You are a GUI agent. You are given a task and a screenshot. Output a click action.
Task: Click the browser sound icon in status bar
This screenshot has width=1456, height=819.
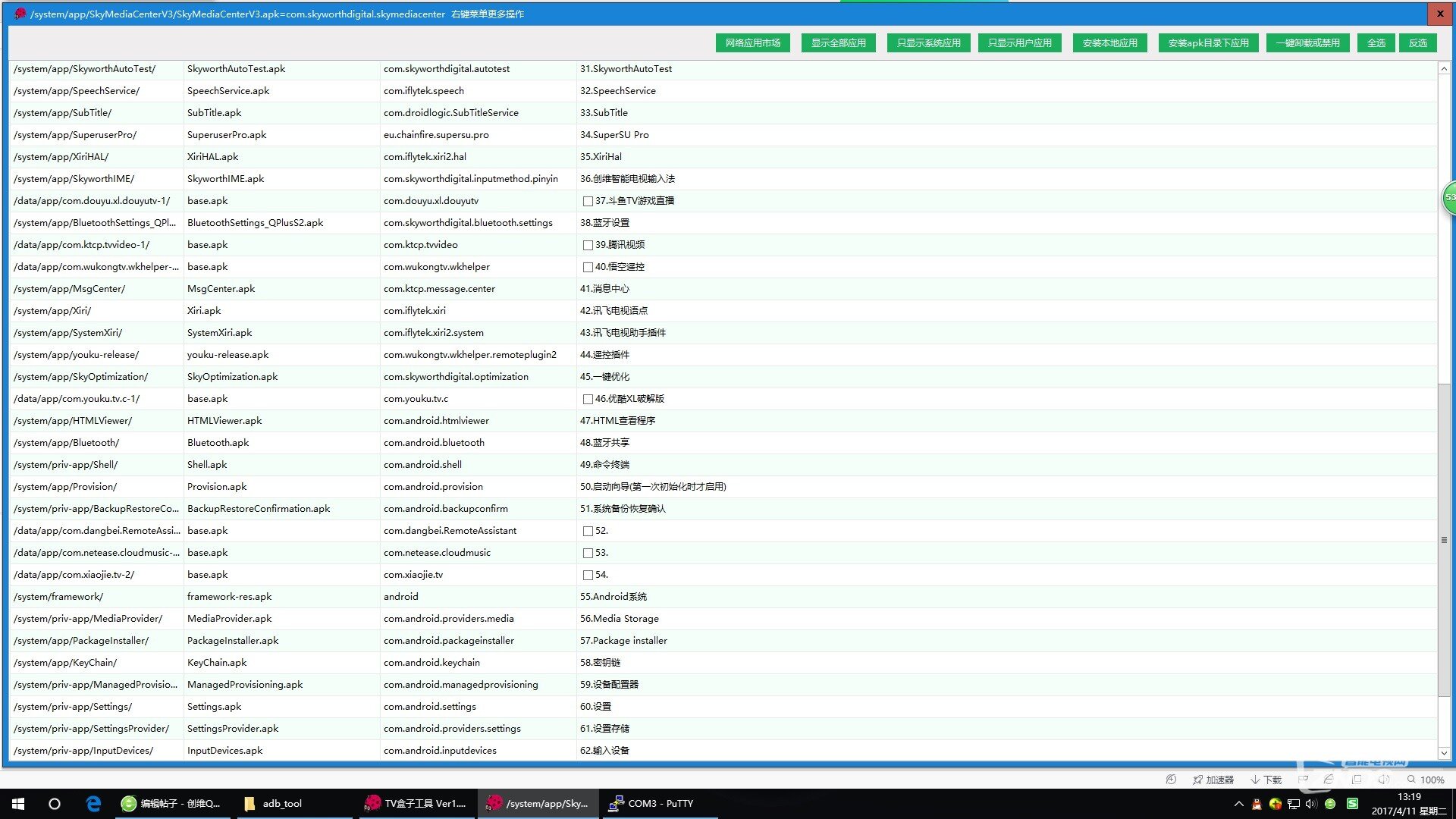click(1384, 780)
